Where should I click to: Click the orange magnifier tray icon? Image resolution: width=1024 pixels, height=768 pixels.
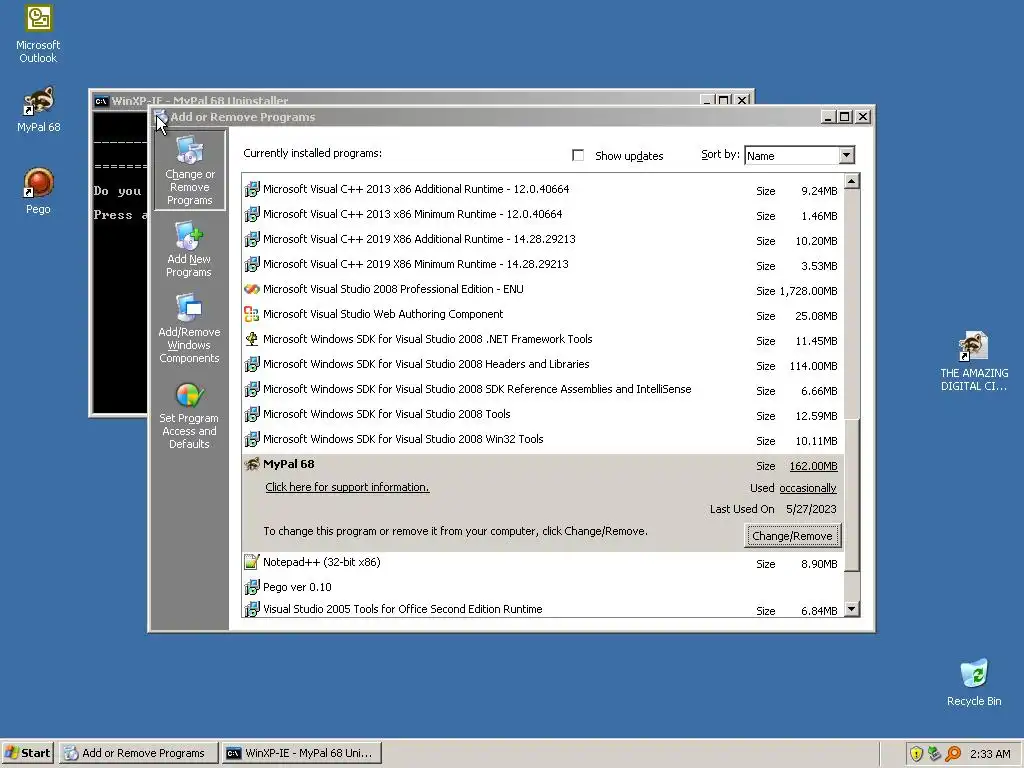click(953, 754)
